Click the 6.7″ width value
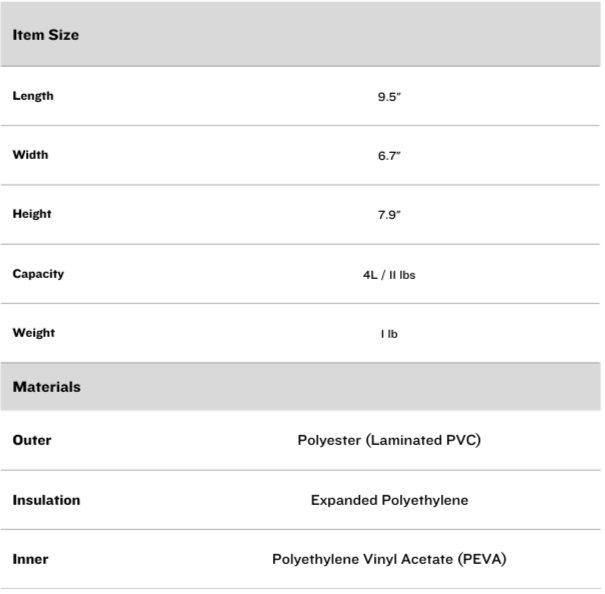Screen dimensions: 605x594 pos(389,156)
